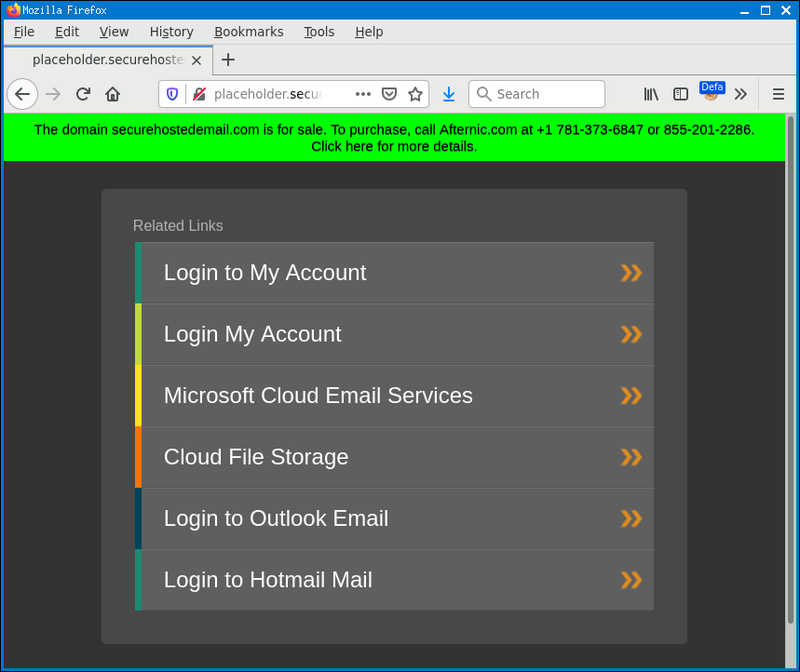
Task: Select the placeholder.securehosted tab
Action: point(108,60)
